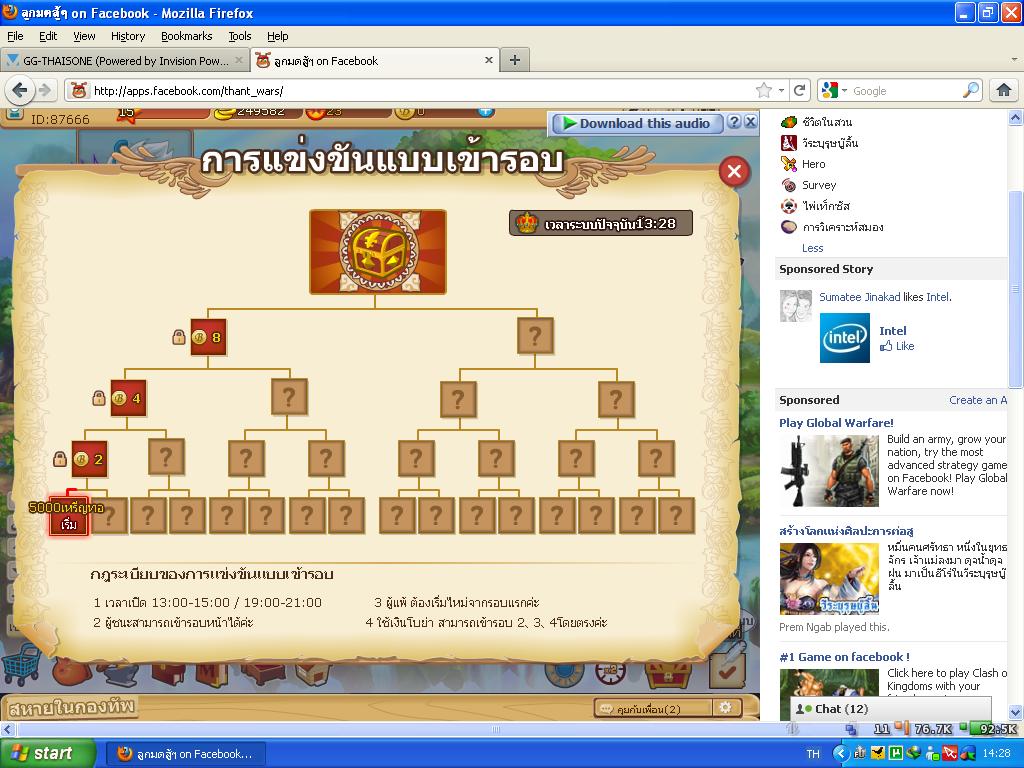The height and width of the screenshot is (768, 1024).
Task: Open the Windows Start menu
Action: click(x=48, y=753)
